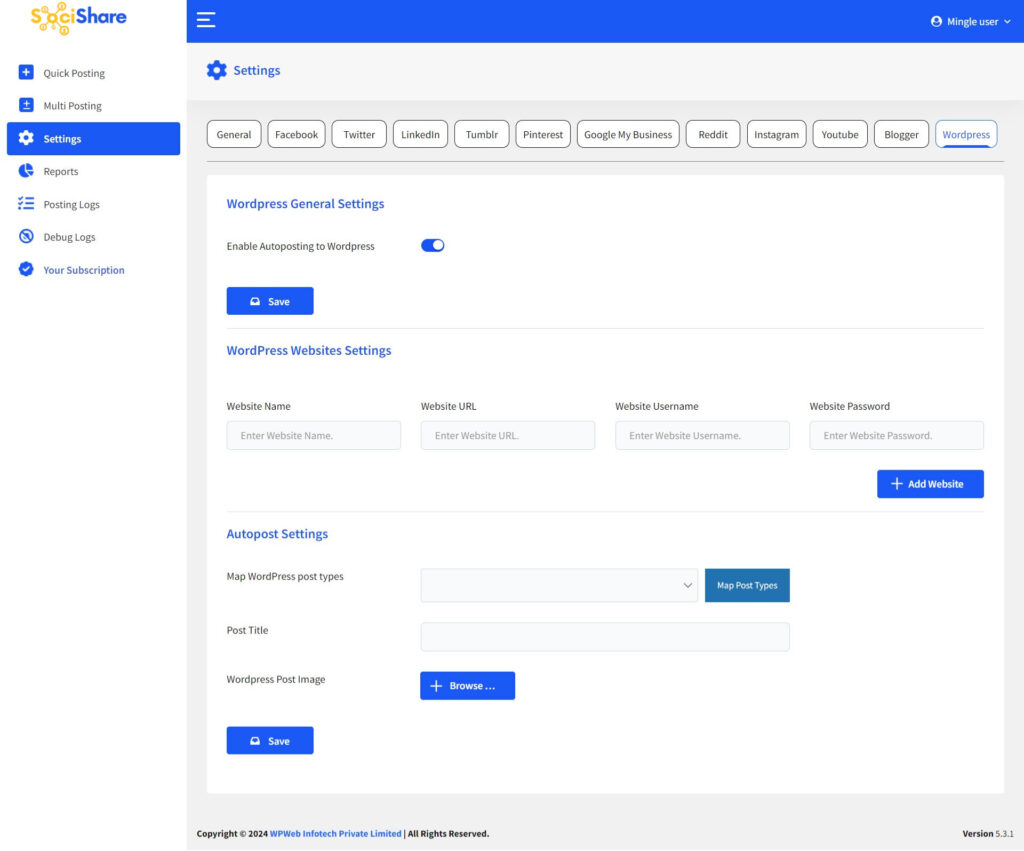
Task: Open the General settings tab
Action: (x=234, y=135)
